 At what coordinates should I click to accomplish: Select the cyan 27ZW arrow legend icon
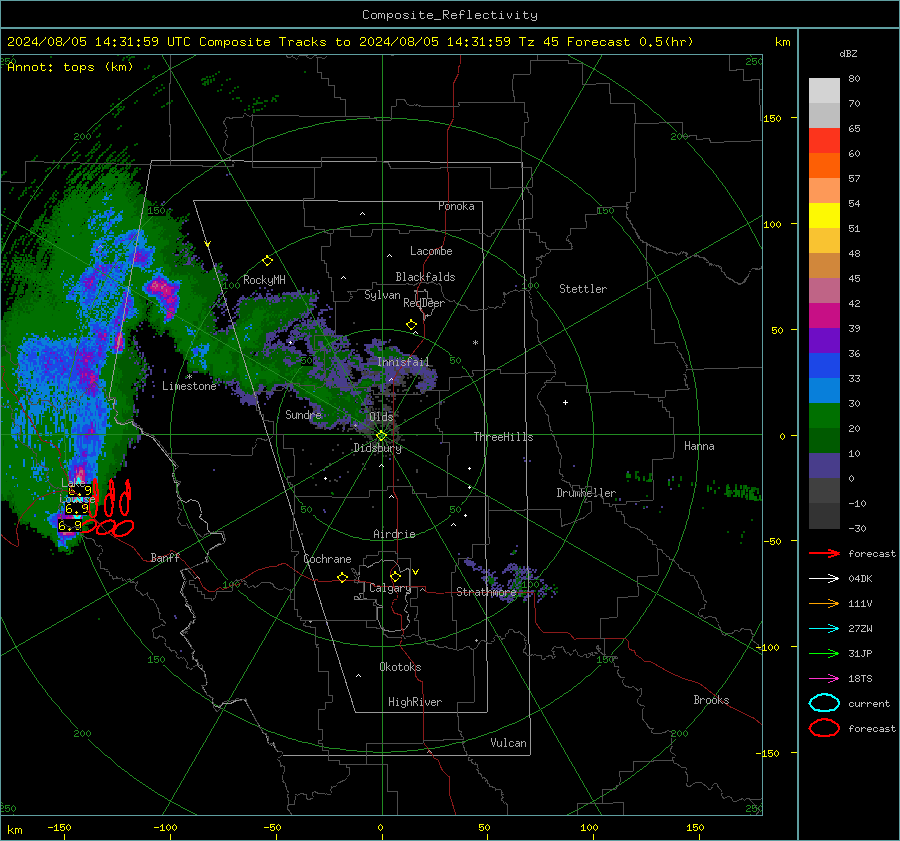coord(824,629)
